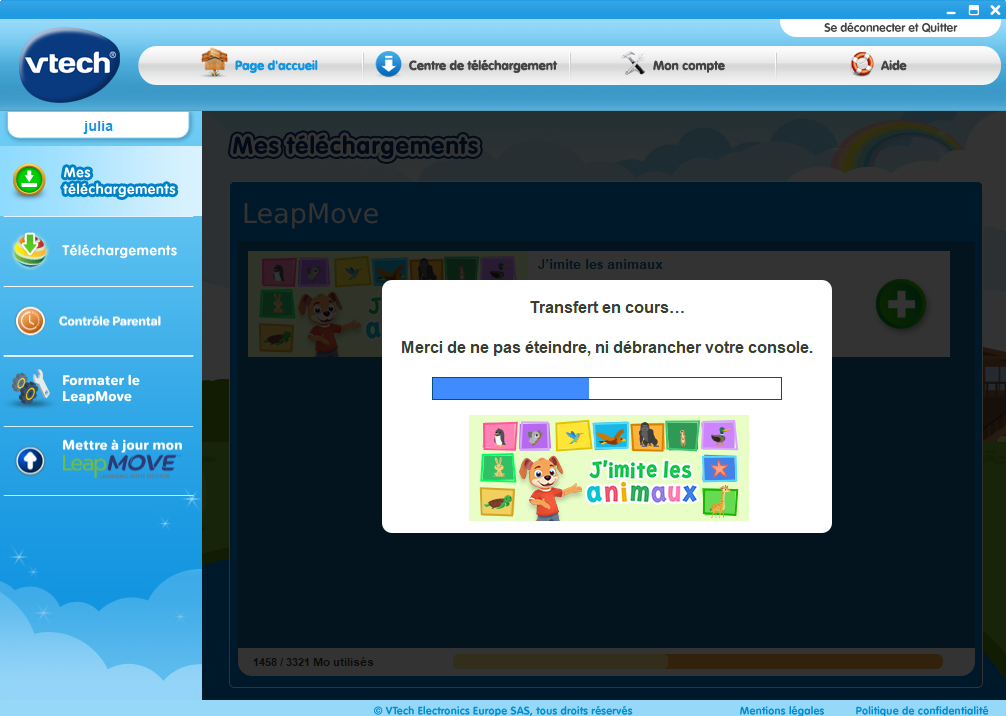Click the green Mes téléchargements icon

coord(29,180)
